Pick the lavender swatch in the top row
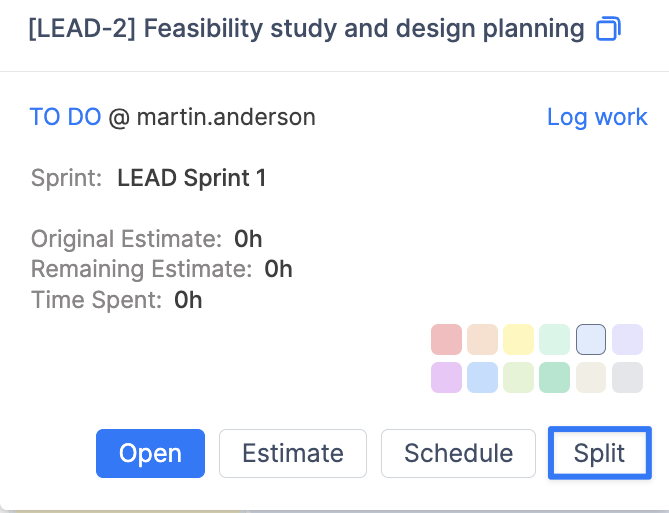Viewport: 669px width, 513px height. (627, 339)
